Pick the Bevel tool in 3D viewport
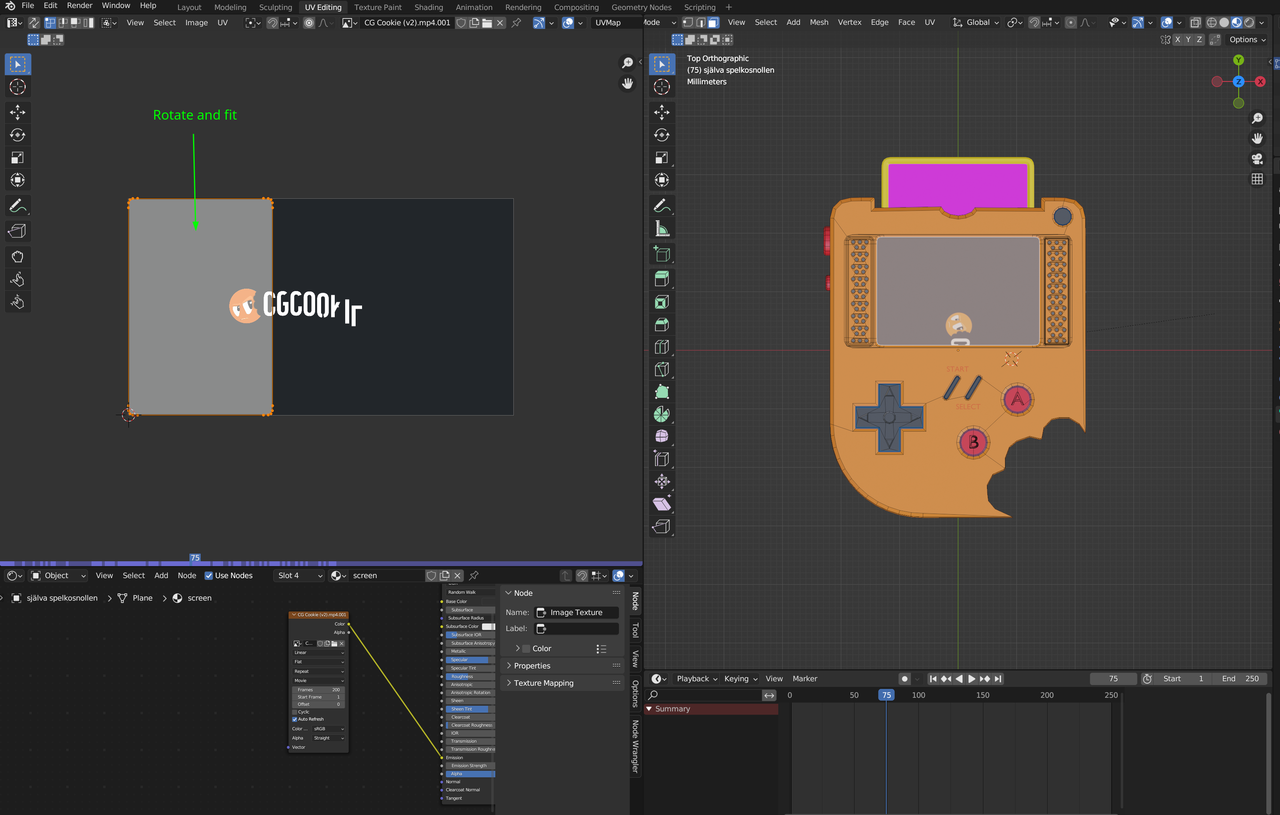Screen dimensions: 1280x815 pos(661,325)
